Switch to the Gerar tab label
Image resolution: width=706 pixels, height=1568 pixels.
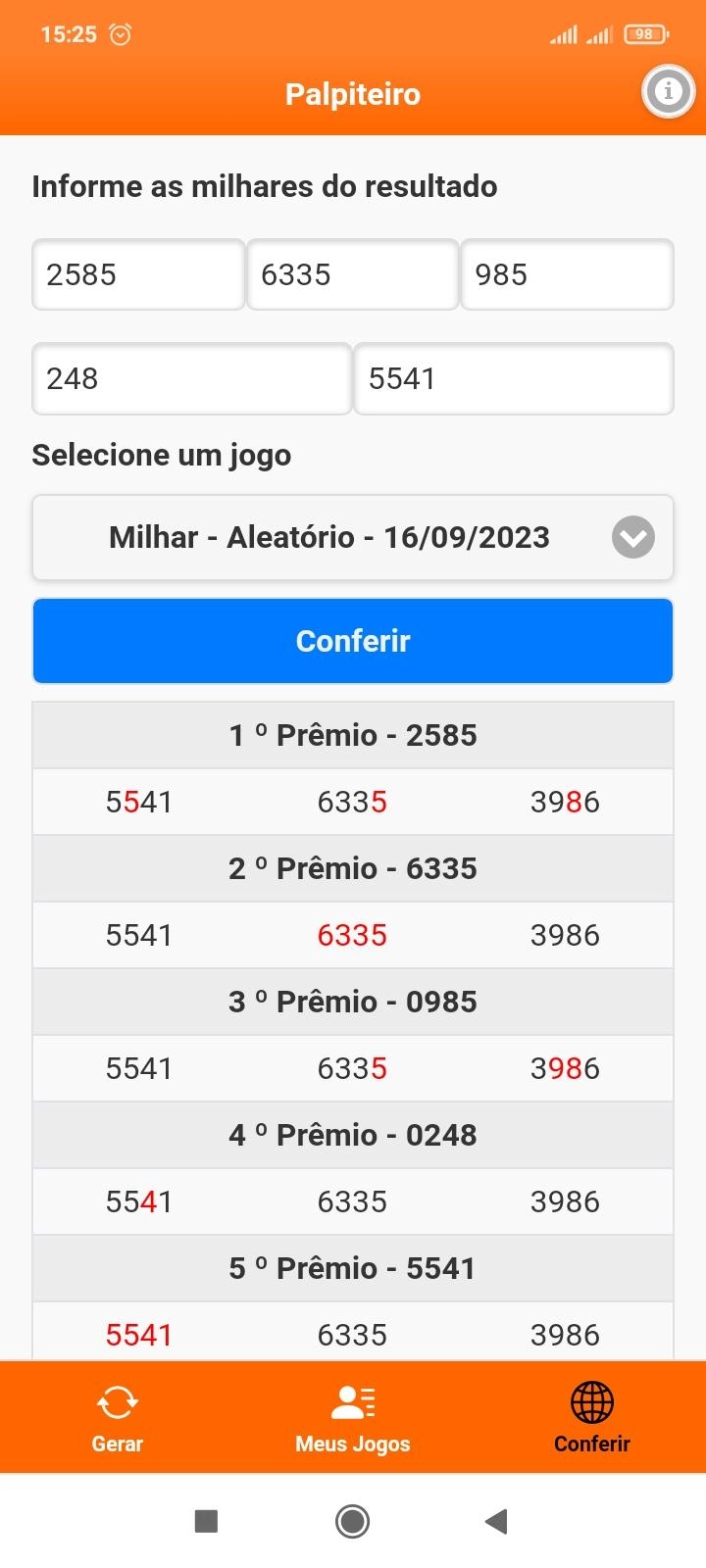(x=118, y=1444)
